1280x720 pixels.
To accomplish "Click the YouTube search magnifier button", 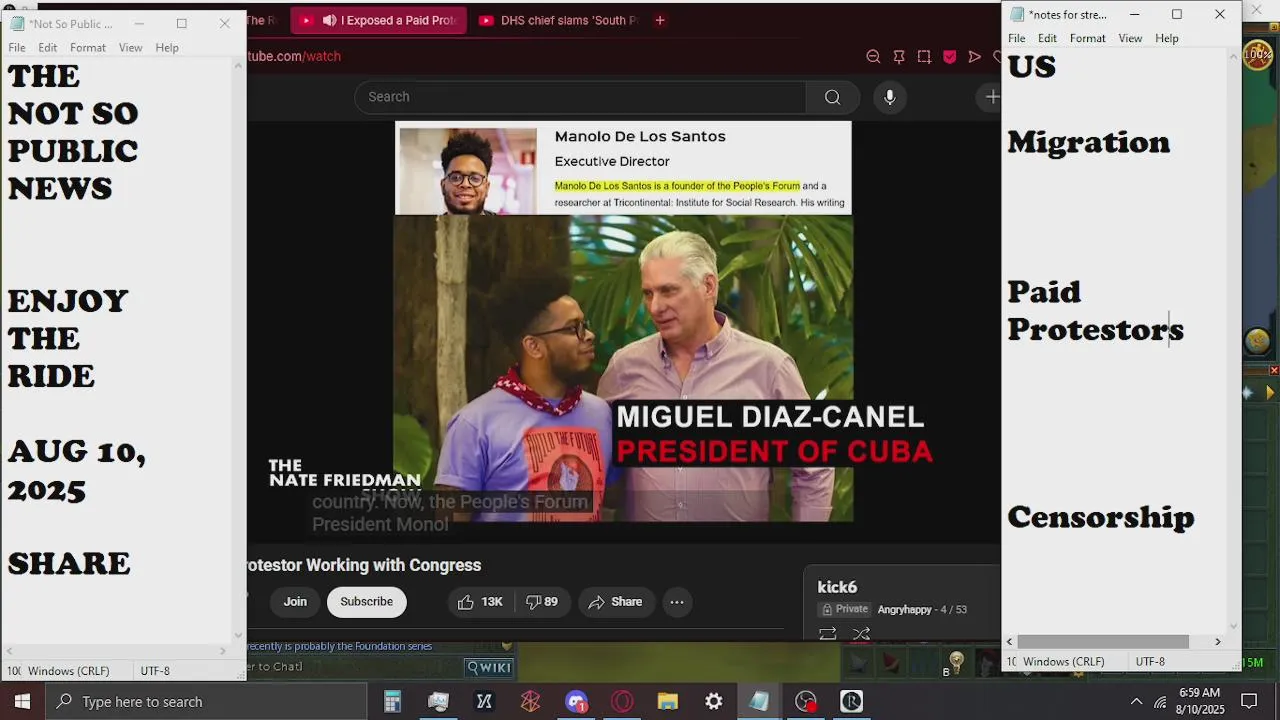I will coord(832,97).
